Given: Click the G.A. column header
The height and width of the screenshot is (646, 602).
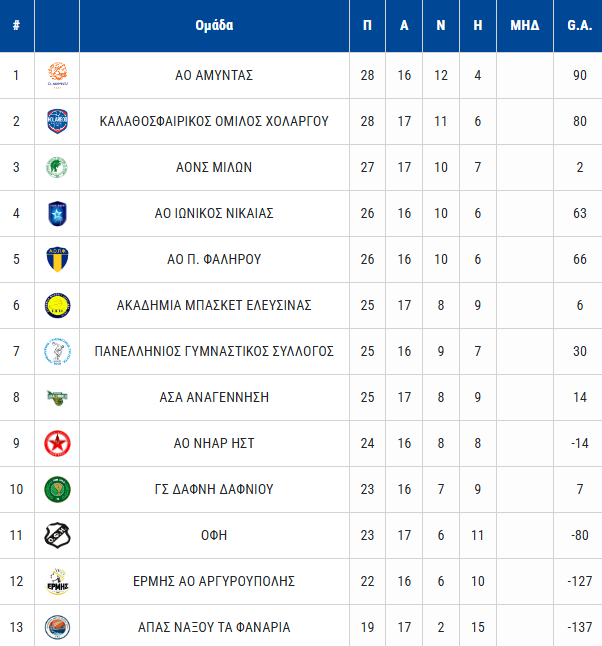Looking at the screenshot, I should (578, 25).
